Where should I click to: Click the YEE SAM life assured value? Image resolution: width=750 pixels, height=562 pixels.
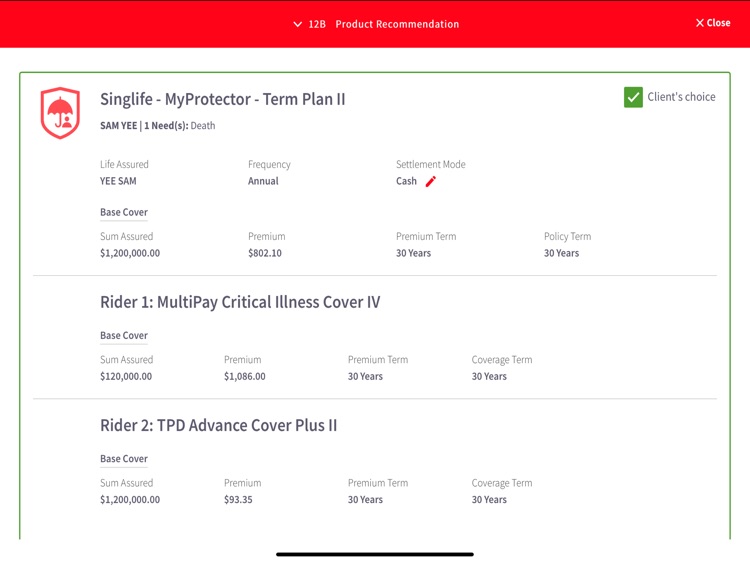click(118, 181)
